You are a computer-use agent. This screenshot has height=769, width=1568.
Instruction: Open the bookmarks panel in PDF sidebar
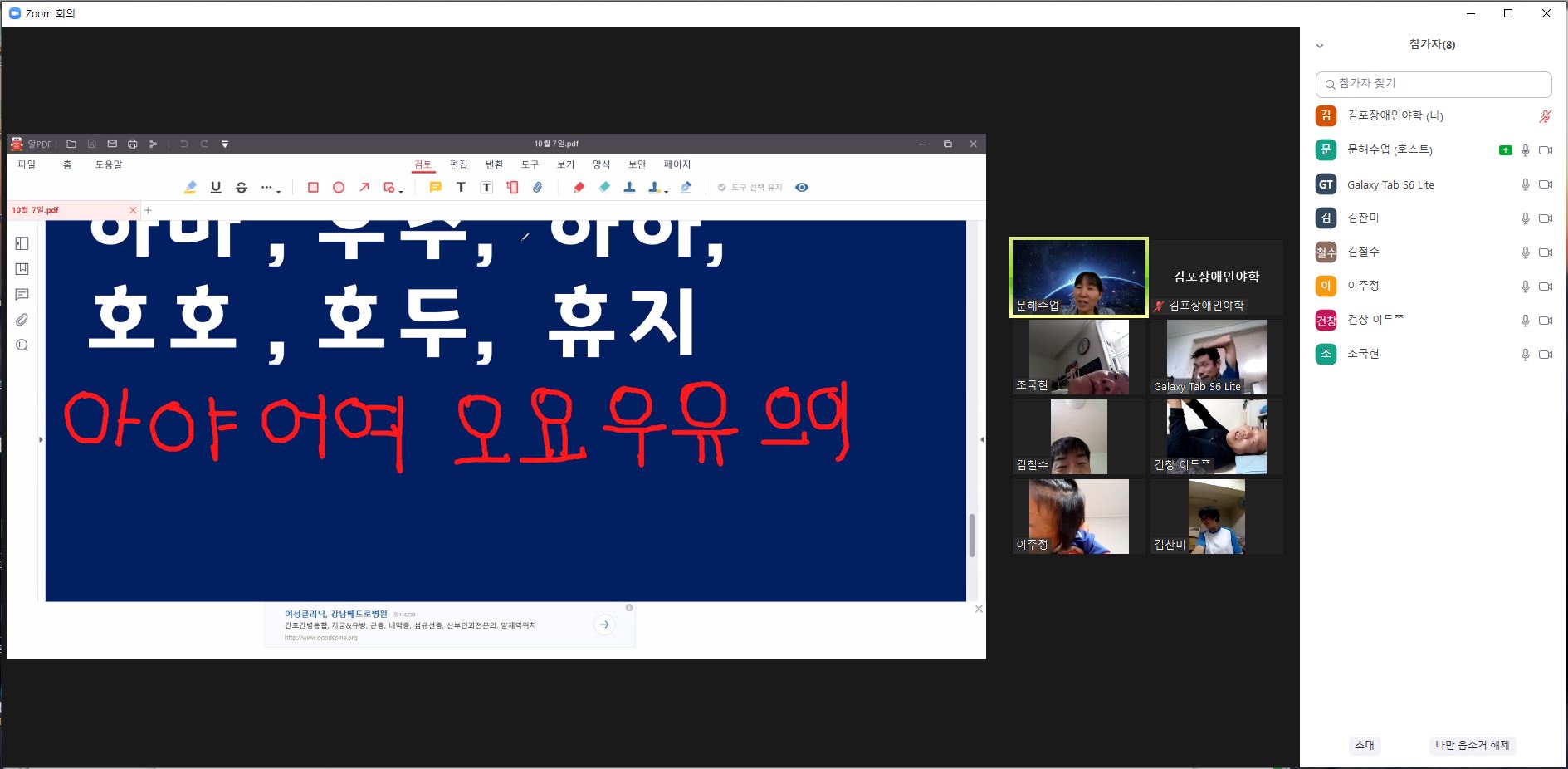pyautogui.click(x=22, y=269)
